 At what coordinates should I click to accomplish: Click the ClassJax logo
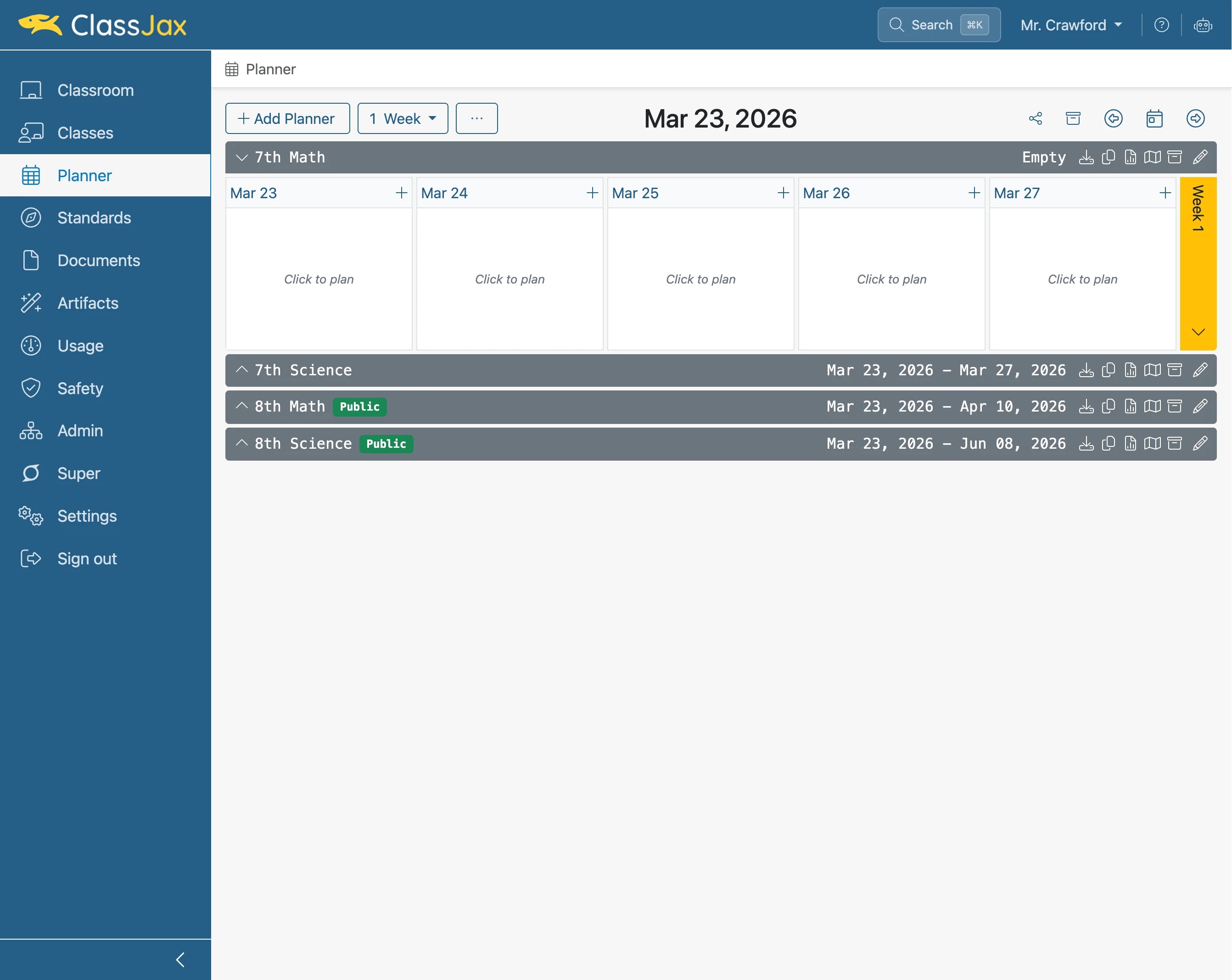pos(102,25)
